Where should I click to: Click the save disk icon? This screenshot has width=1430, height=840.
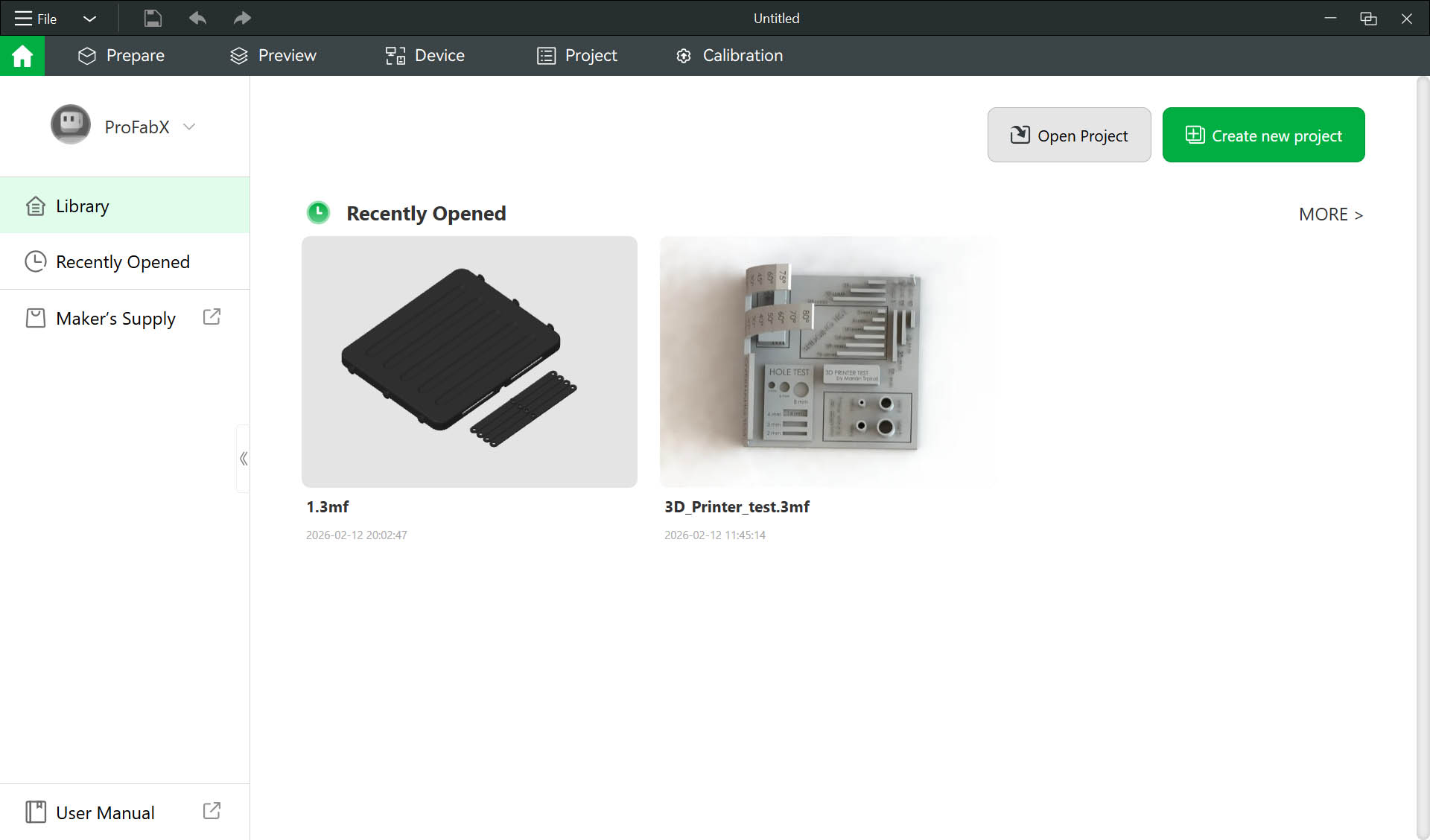pos(153,19)
